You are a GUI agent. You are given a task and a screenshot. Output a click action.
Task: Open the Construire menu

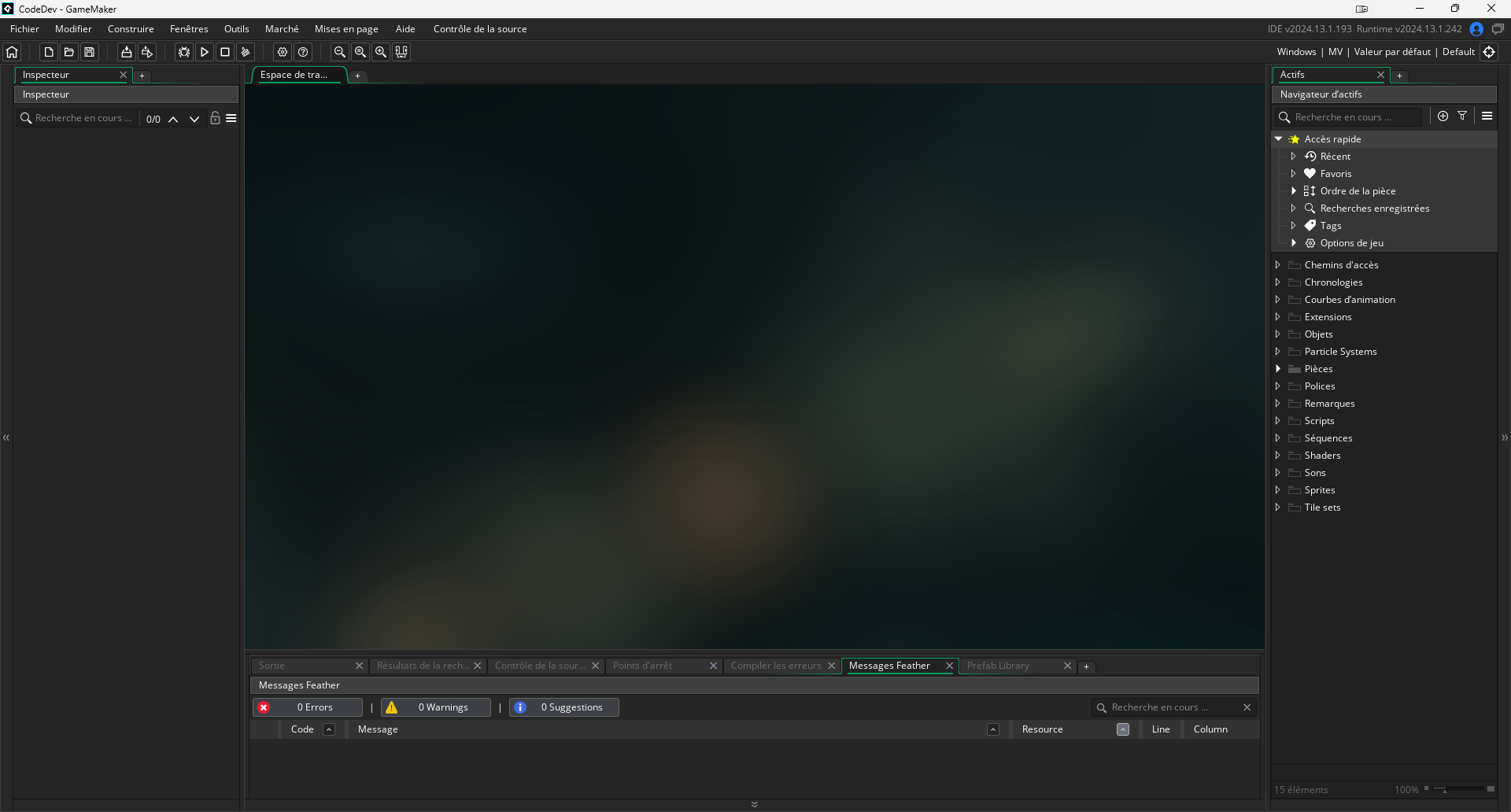[x=131, y=29]
